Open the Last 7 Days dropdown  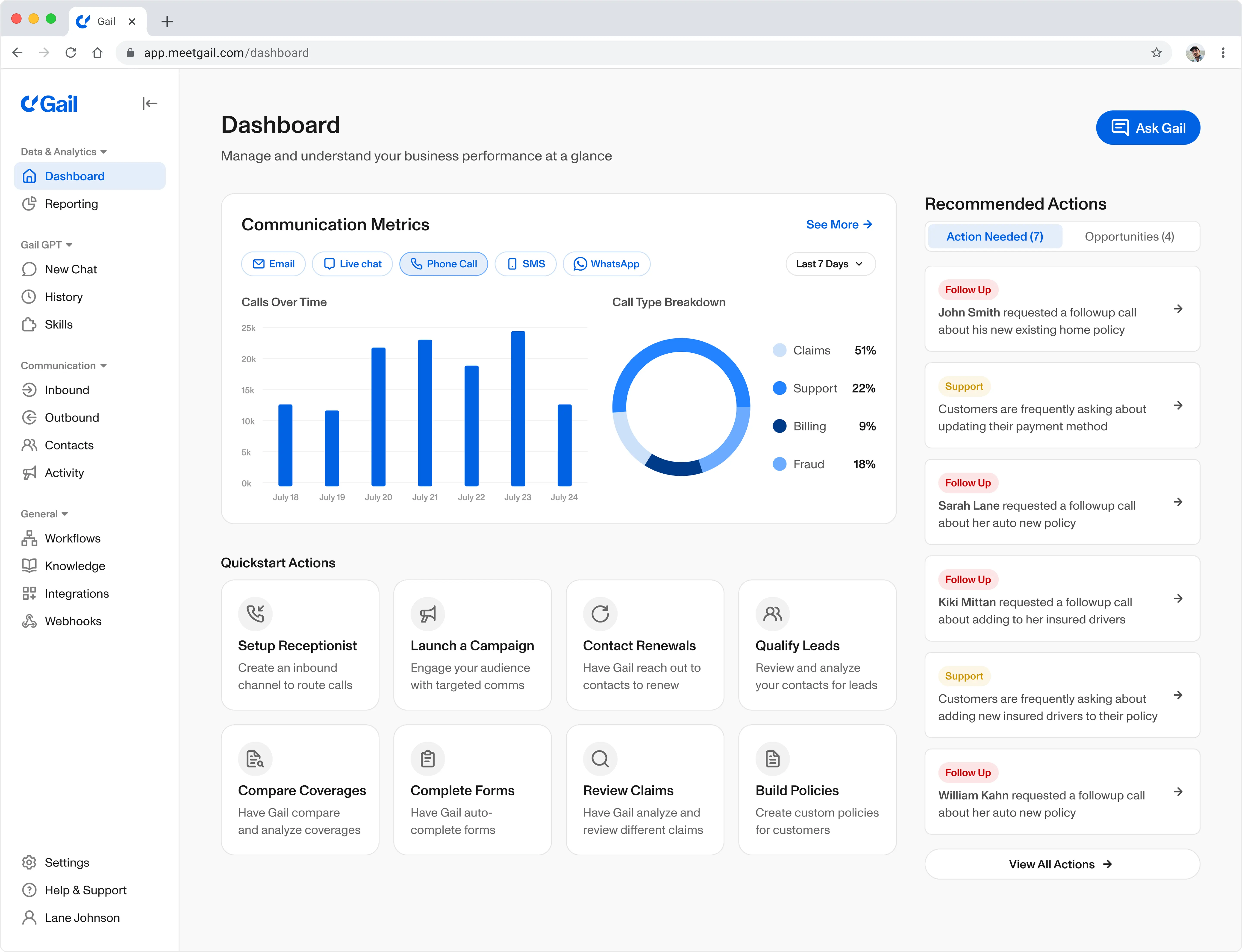830,264
